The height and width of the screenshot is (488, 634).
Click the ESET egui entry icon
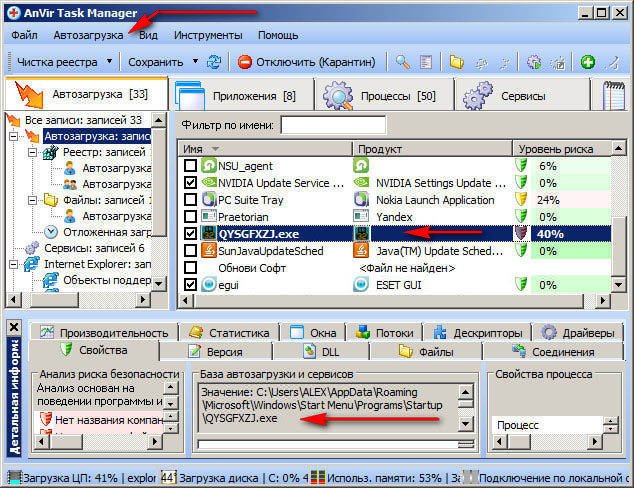pyautogui.click(x=210, y=285)
